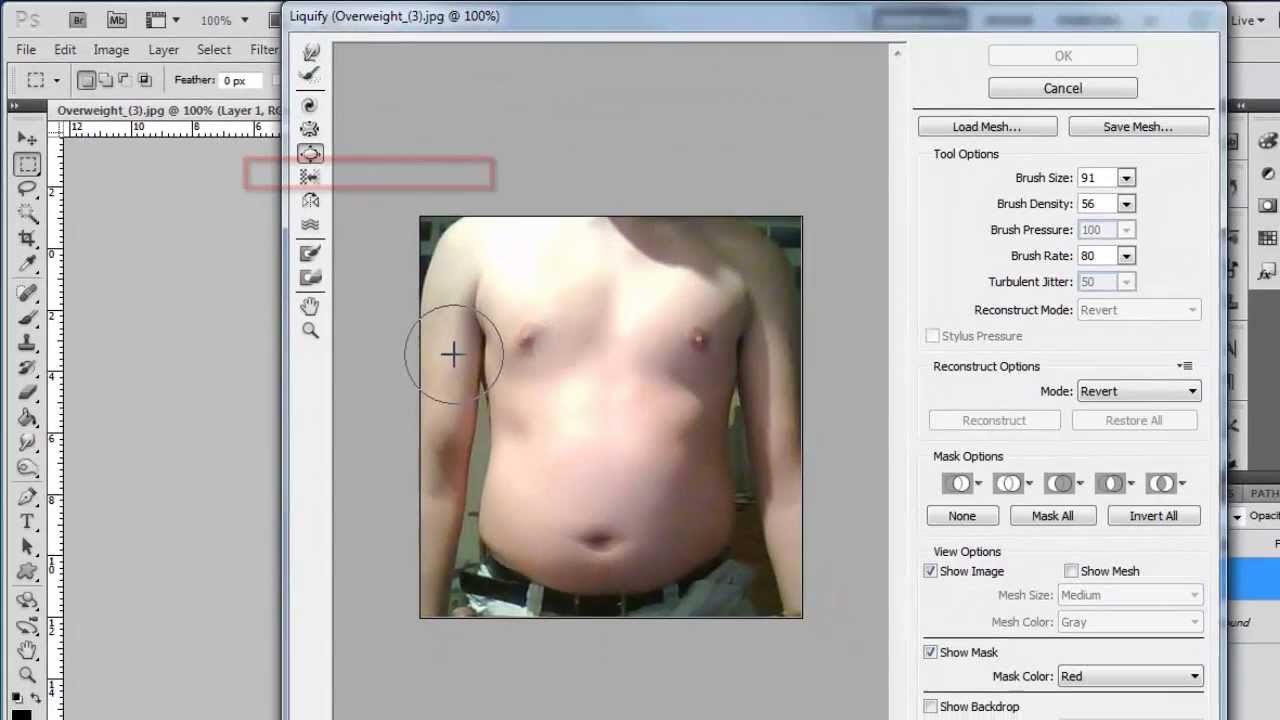Screen dimensions: 1280x720
Task: Open the Brush Size dropdown arrow
Action: [x=1126, y=178]
